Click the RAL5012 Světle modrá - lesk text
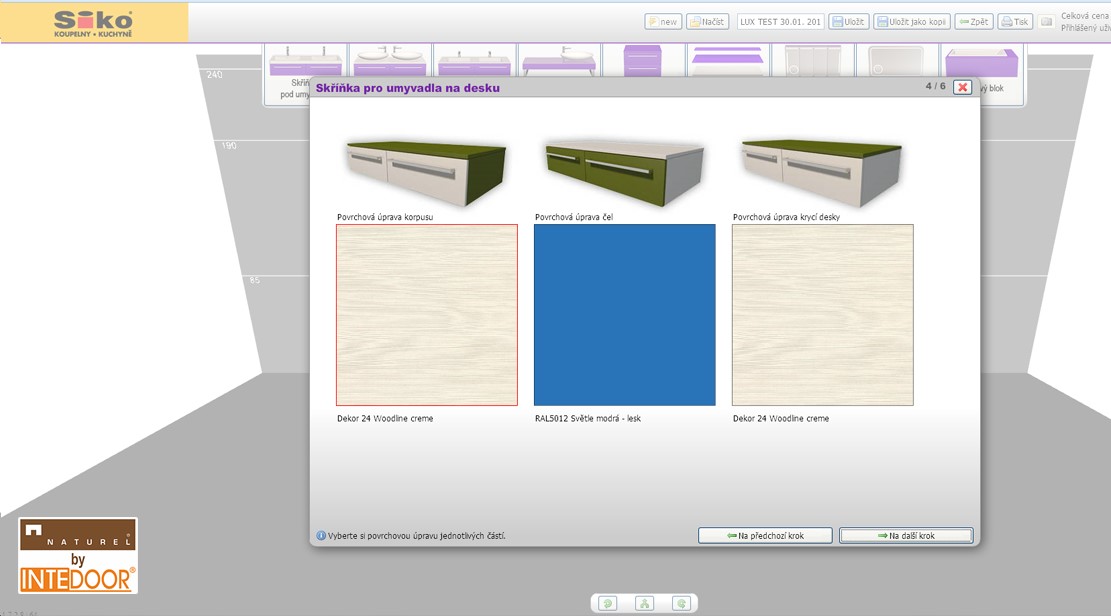Viewport: 1111px width, 616px height. click(x=587, y=418)
